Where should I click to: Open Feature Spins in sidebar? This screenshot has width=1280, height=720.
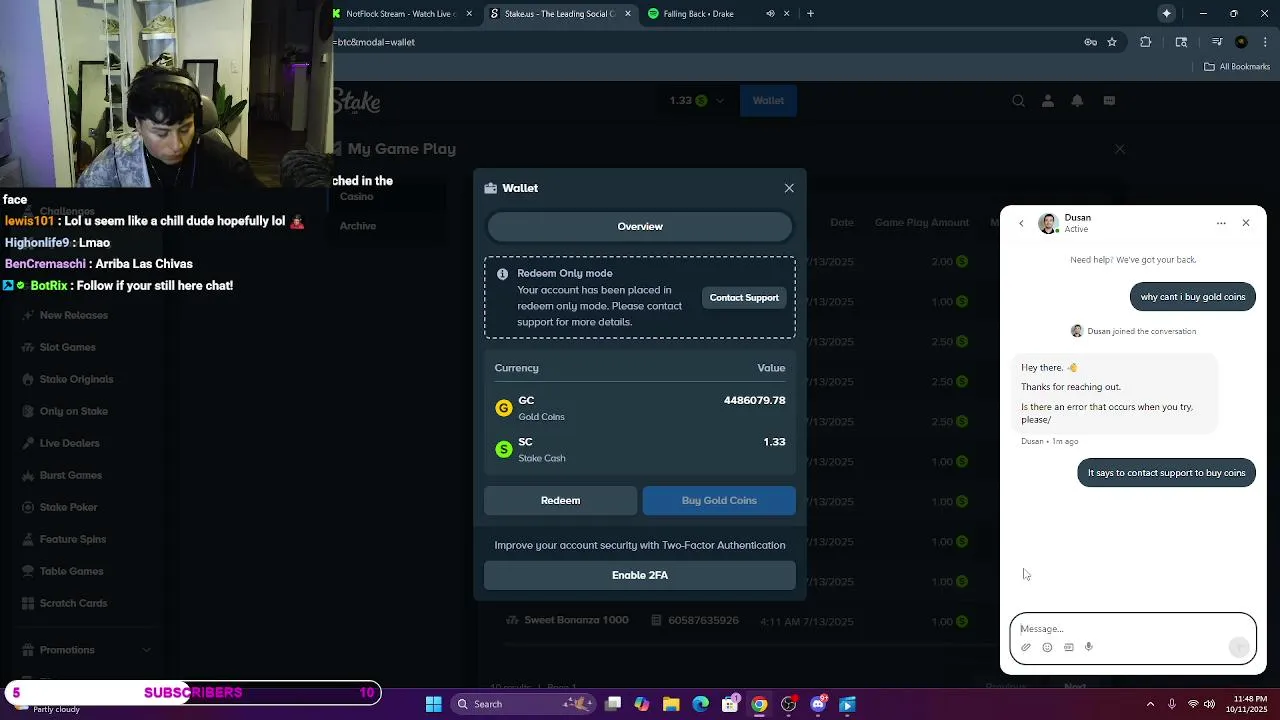[73, 539]
